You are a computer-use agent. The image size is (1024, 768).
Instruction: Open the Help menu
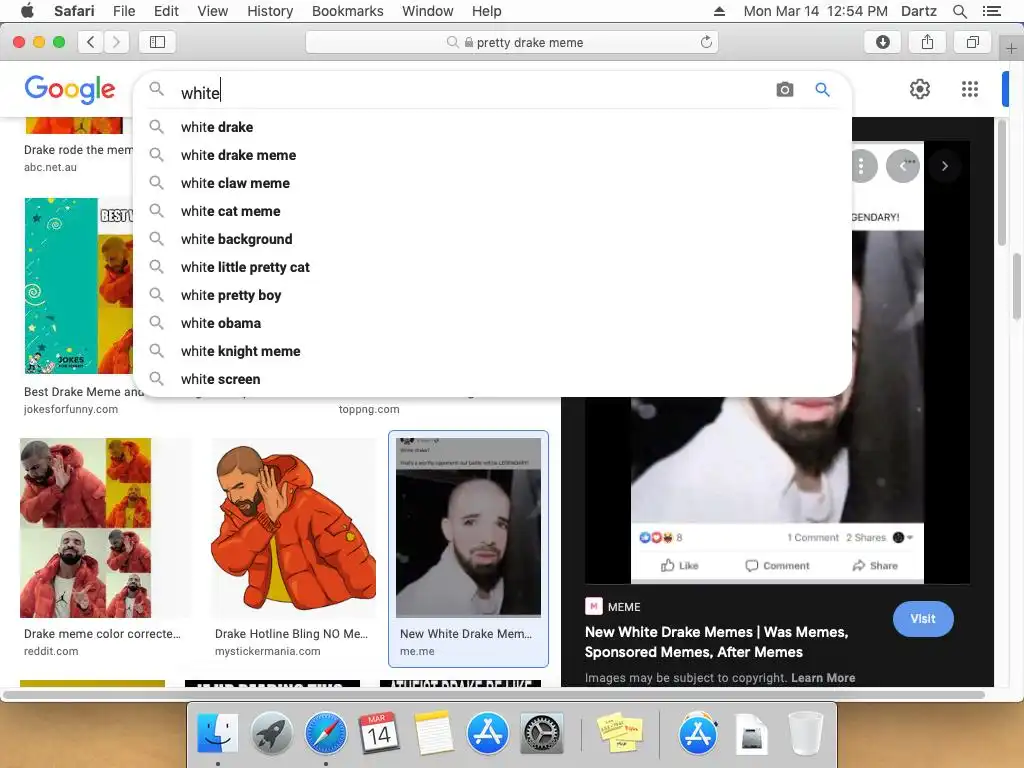click(487, 11)
